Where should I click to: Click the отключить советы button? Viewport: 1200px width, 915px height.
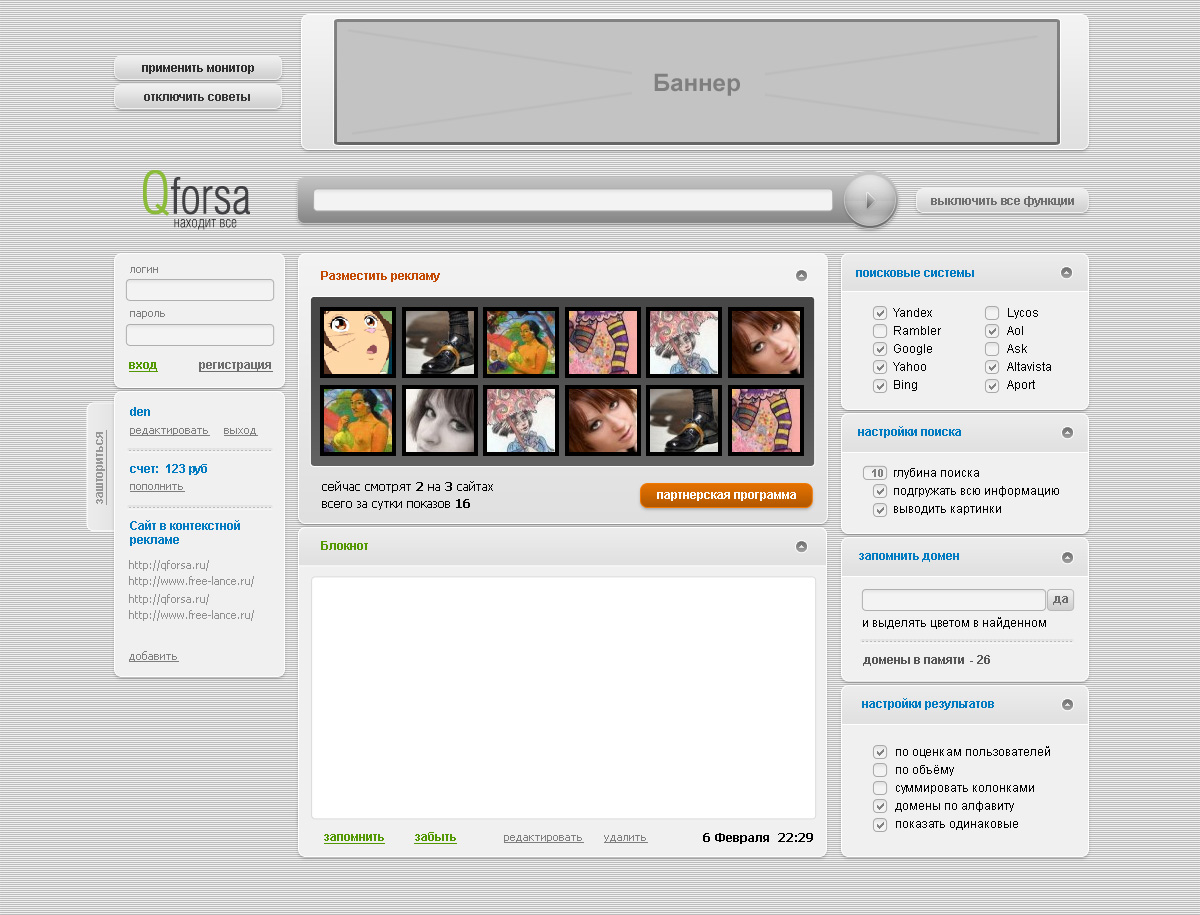click(198, 97)
